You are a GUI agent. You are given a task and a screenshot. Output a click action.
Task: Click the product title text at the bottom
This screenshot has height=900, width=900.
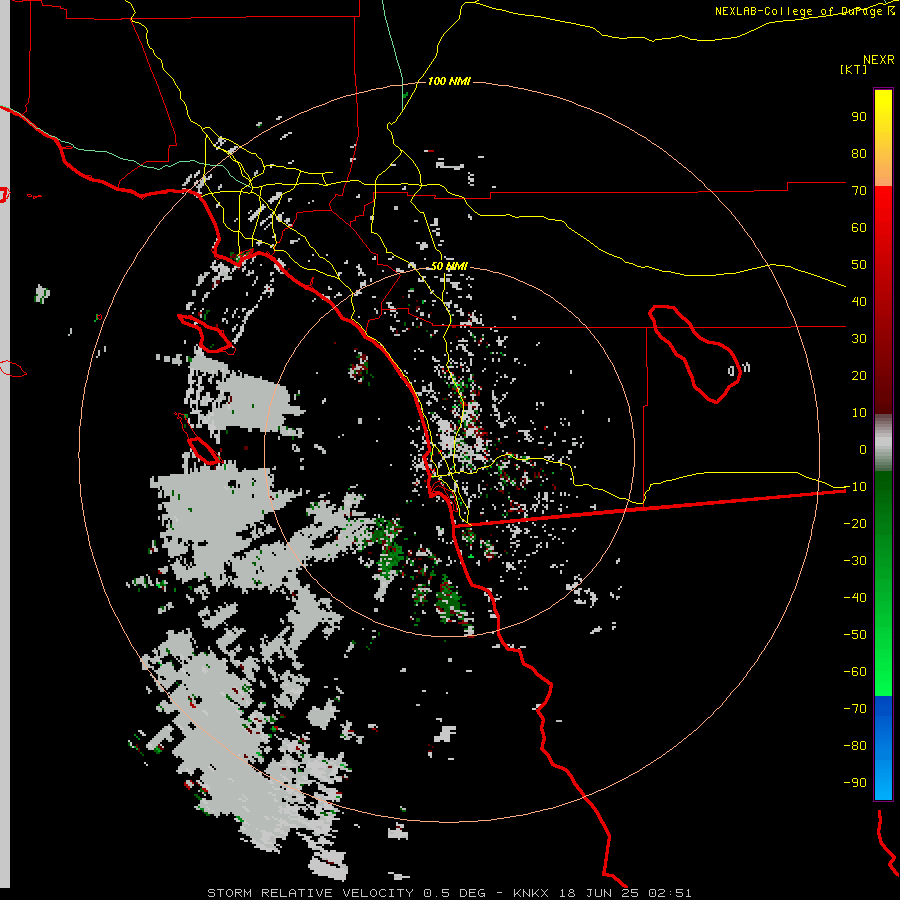[x=449, y=893]
